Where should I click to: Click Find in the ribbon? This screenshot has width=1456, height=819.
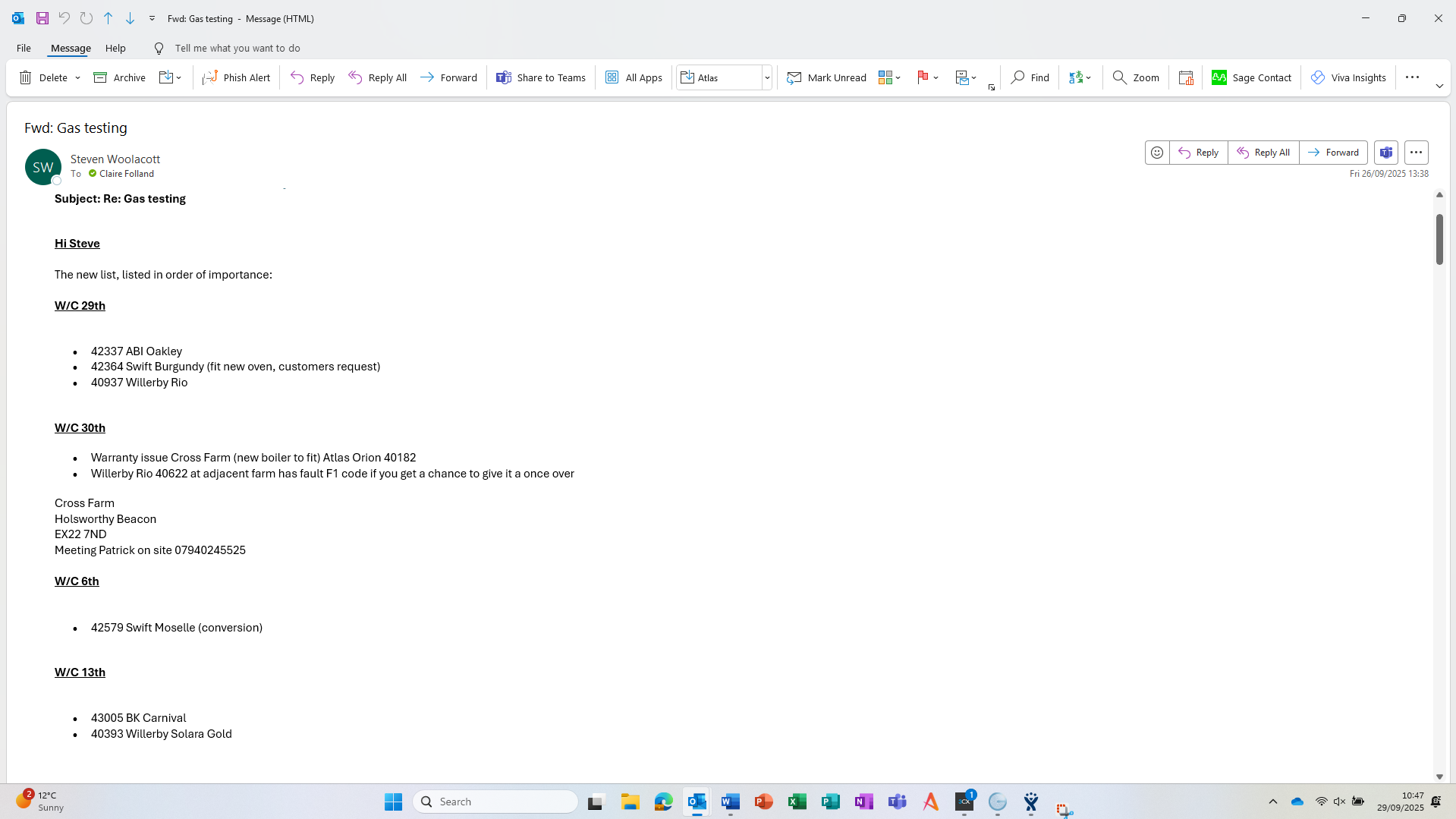1030,77
